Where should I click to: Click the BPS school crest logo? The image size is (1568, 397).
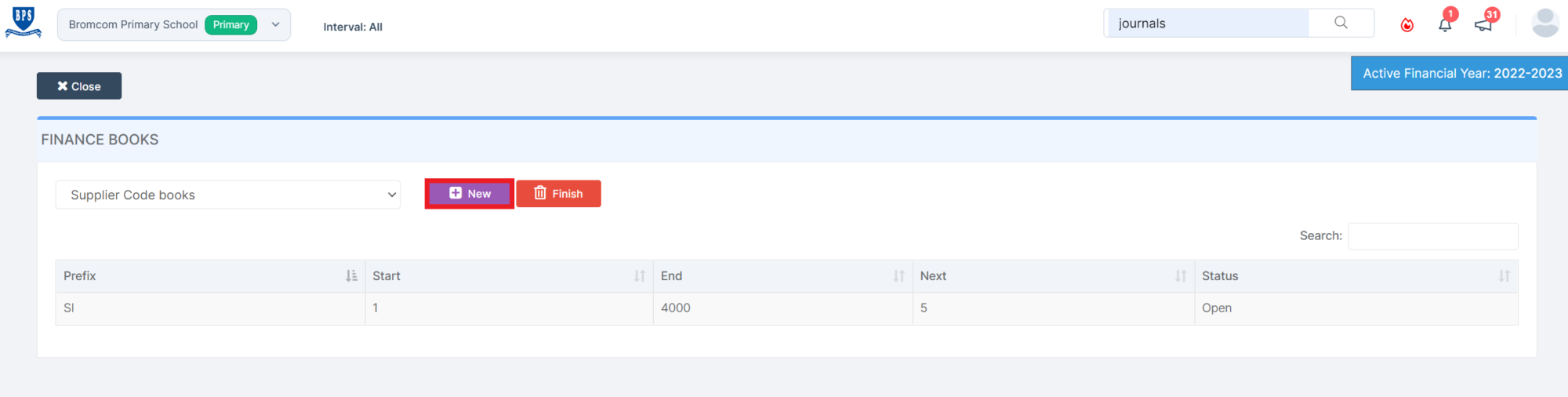pyautogui.click(x=24, y=23)
